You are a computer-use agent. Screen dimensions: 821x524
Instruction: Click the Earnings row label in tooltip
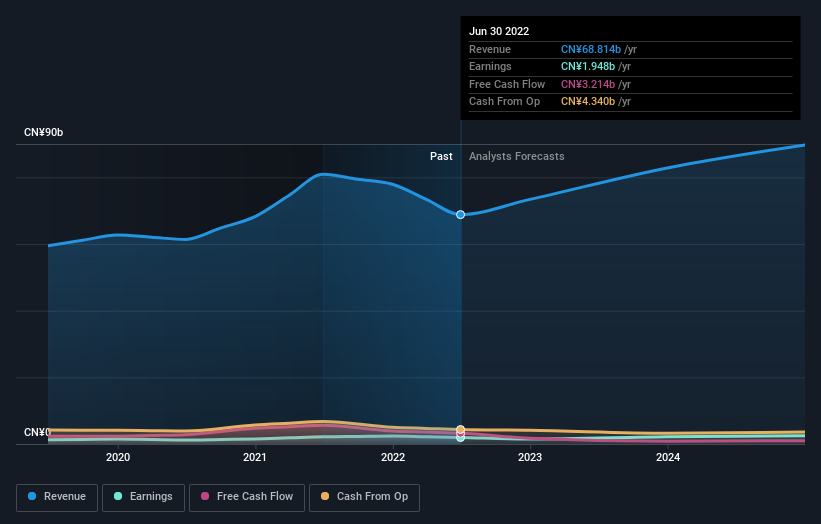pos(490,66)
